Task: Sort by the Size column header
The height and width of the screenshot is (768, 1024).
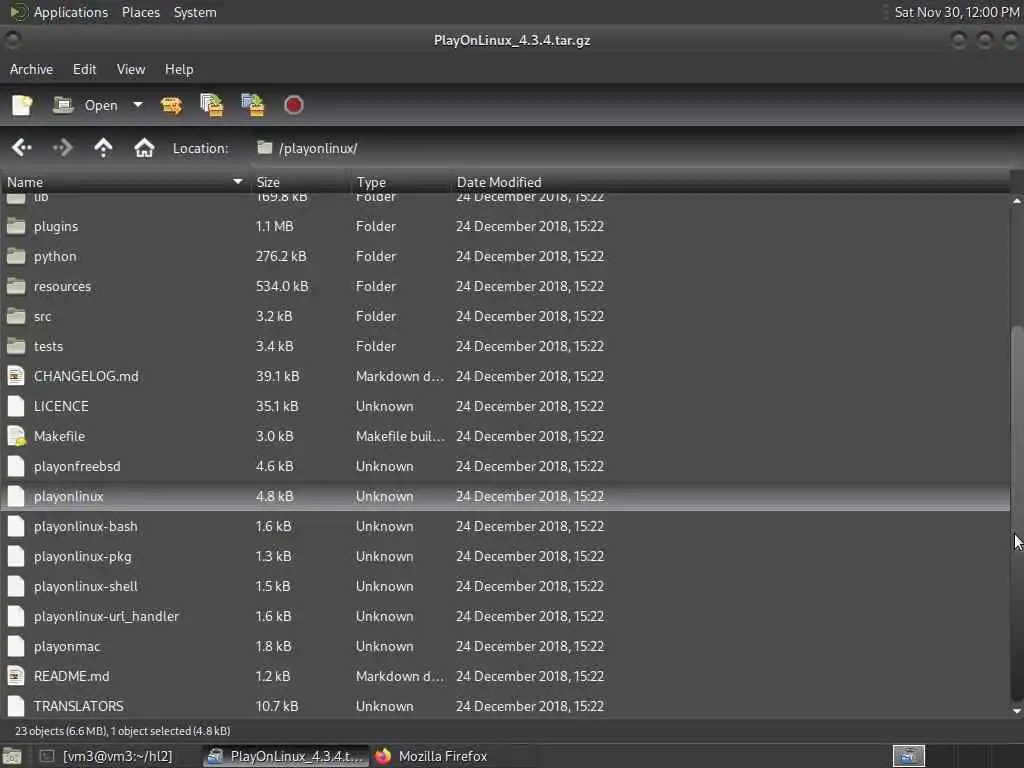Action: 300,182
